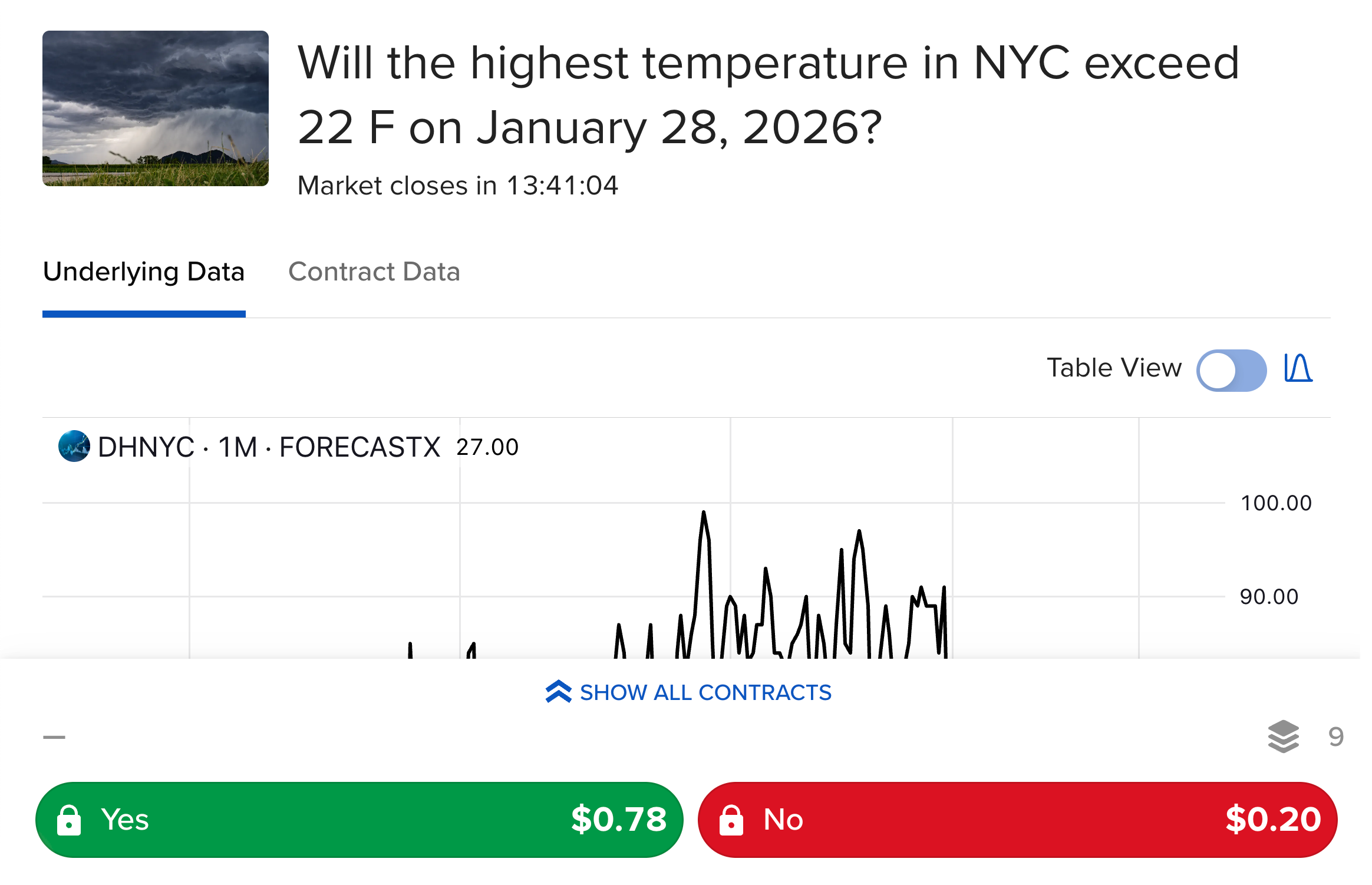Click the contract count number 9

point(1335,737)
